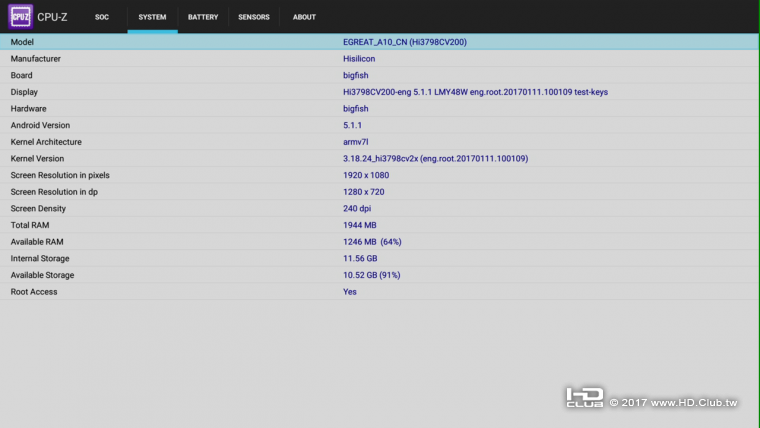Screen dimensions: 760x428
Task: Click the Manufacturer label
Action: click(36, 59)
